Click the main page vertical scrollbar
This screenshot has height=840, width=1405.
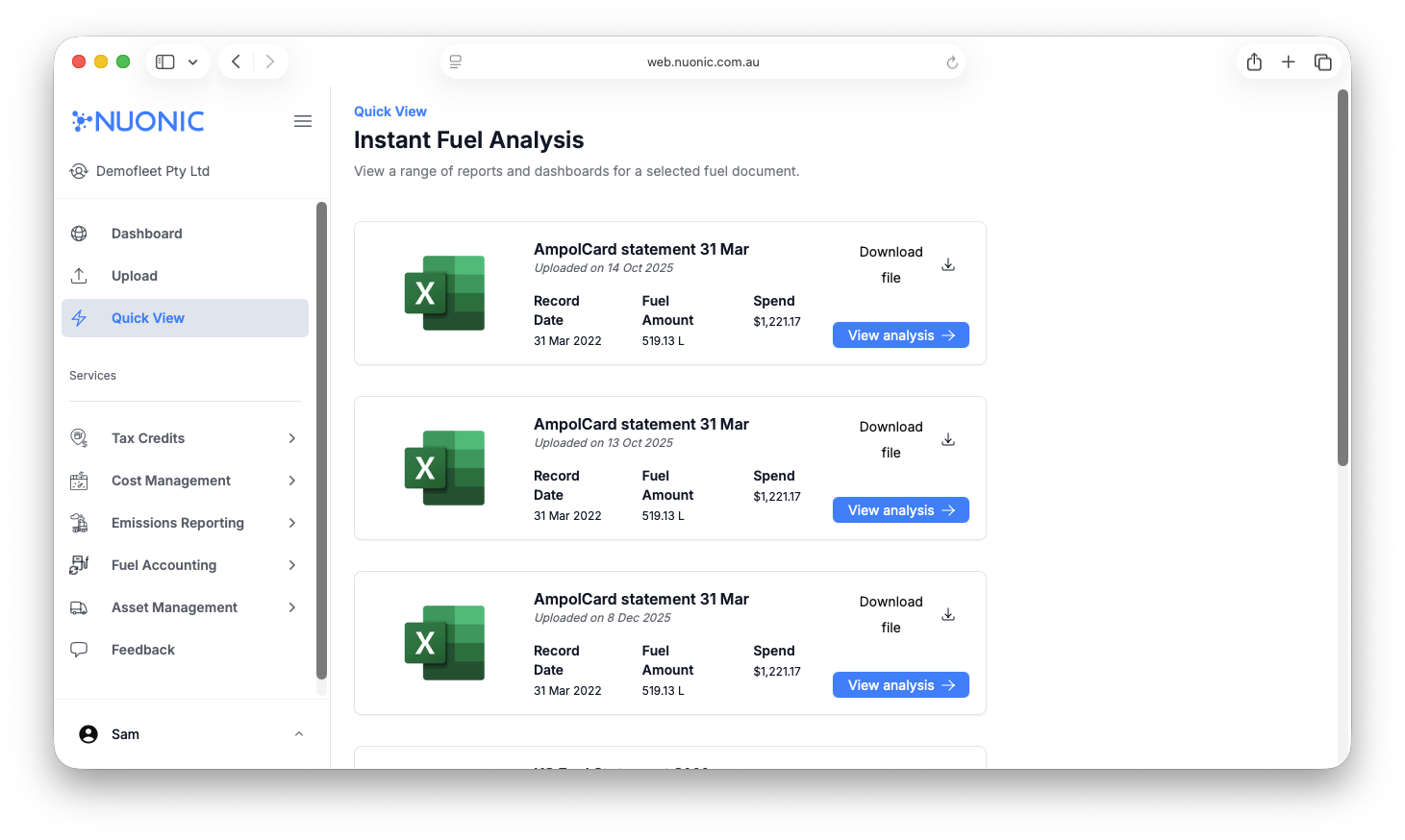coord(1342,279)
